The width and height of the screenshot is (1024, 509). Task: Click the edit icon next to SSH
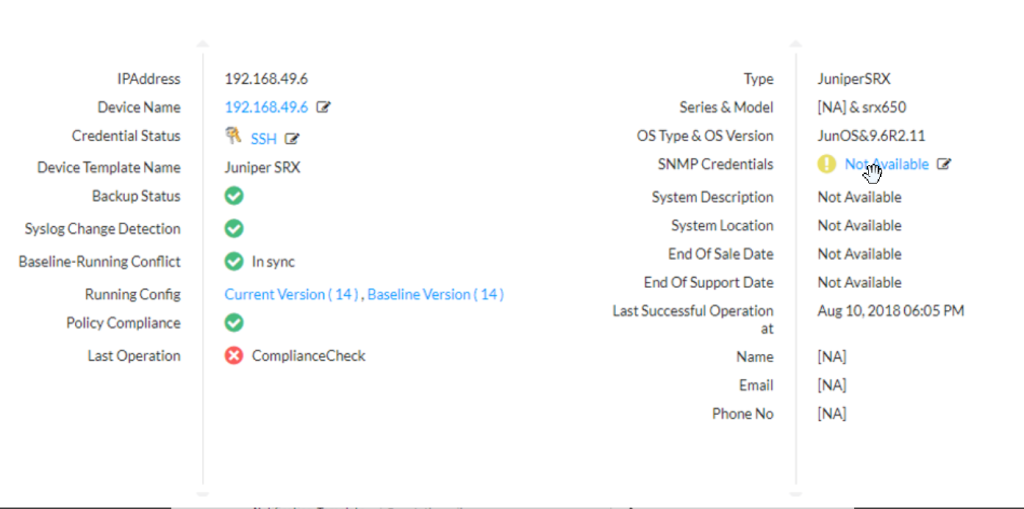[292, 139]
